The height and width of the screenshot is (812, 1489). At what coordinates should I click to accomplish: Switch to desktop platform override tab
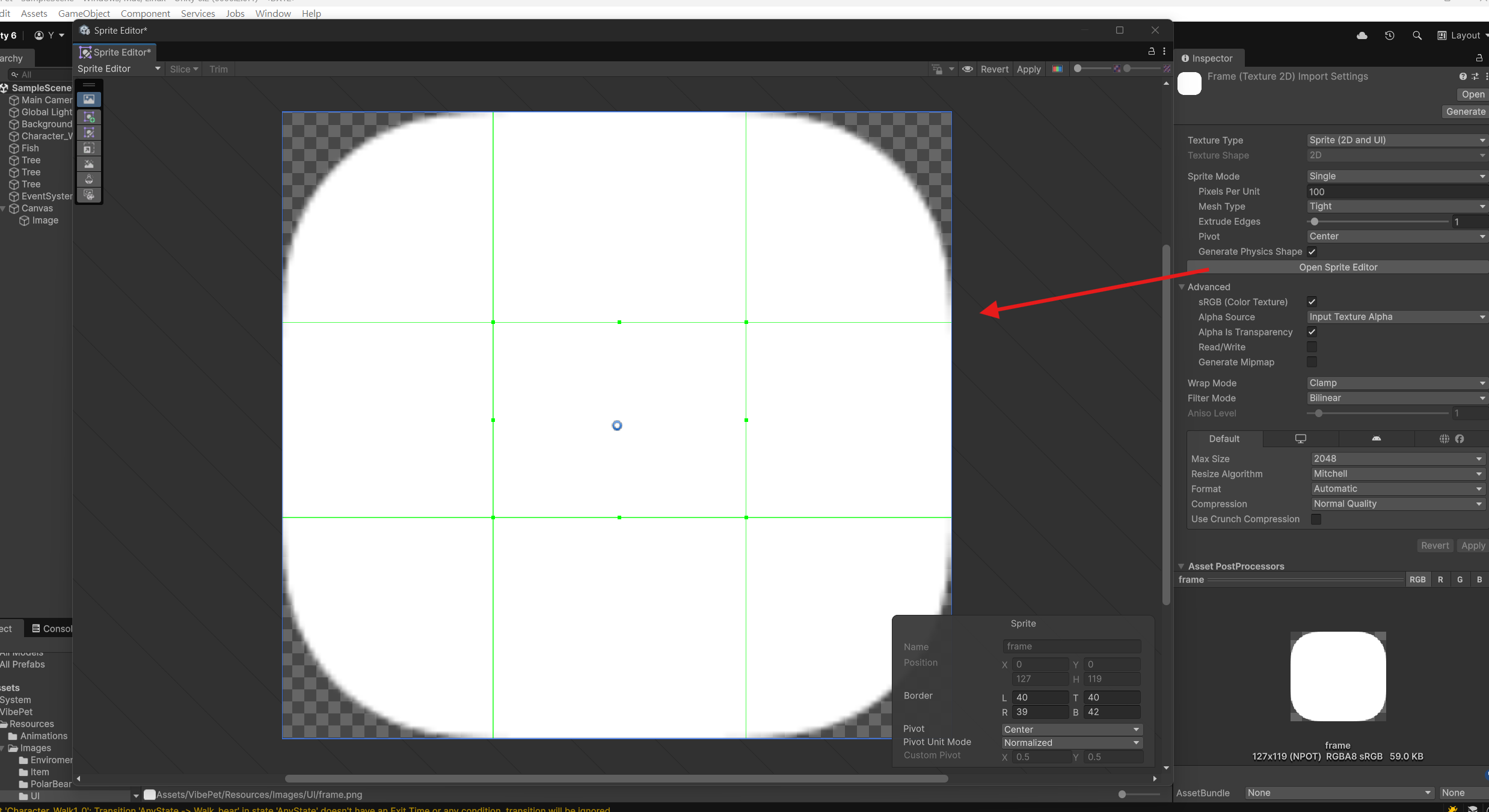click(1301, 439)
